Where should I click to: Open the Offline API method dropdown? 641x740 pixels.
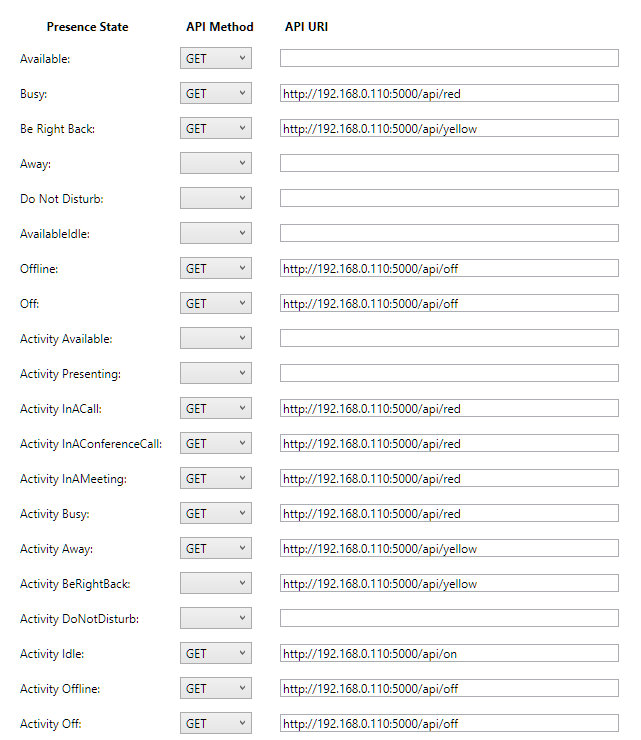click(x=216, y=269)
